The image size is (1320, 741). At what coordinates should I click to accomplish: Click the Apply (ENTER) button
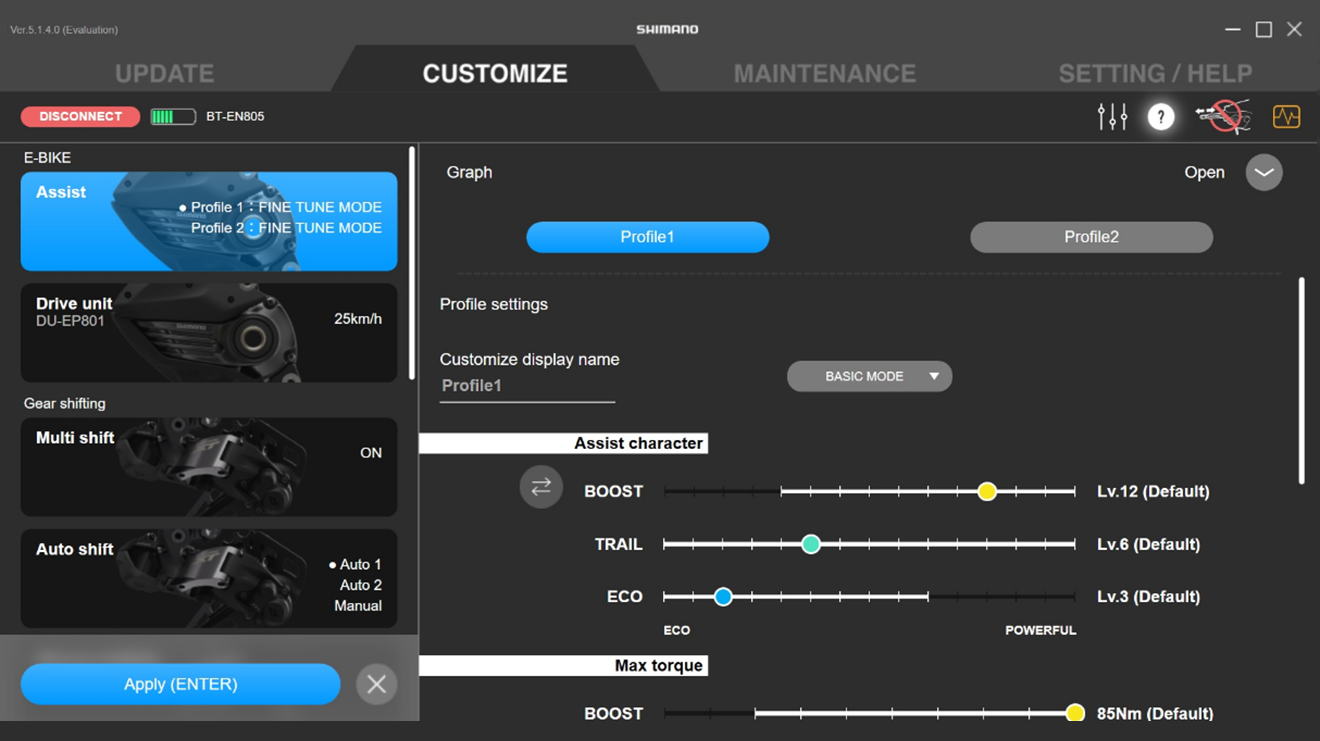click(181, 684)
